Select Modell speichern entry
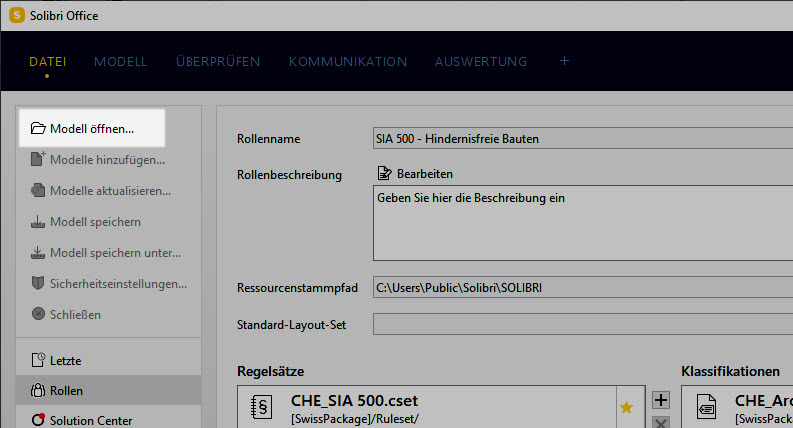This screenshot has height=428, width=793. (95, 222)
